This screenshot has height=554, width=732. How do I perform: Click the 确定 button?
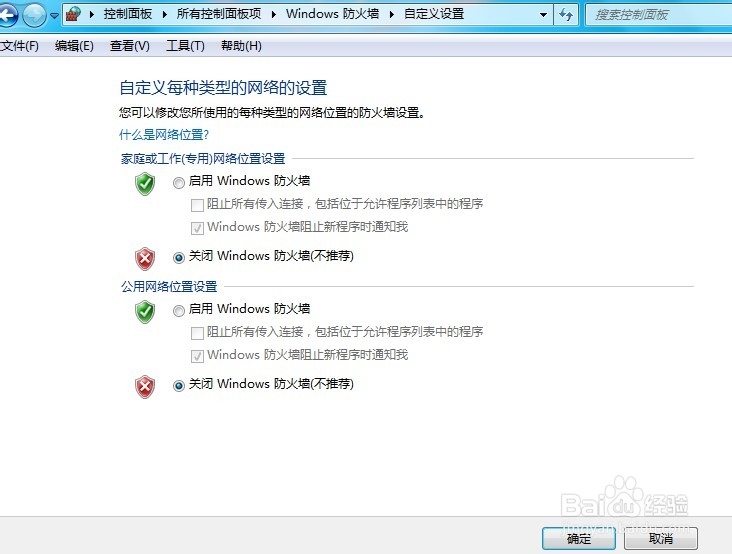point(579,539)
